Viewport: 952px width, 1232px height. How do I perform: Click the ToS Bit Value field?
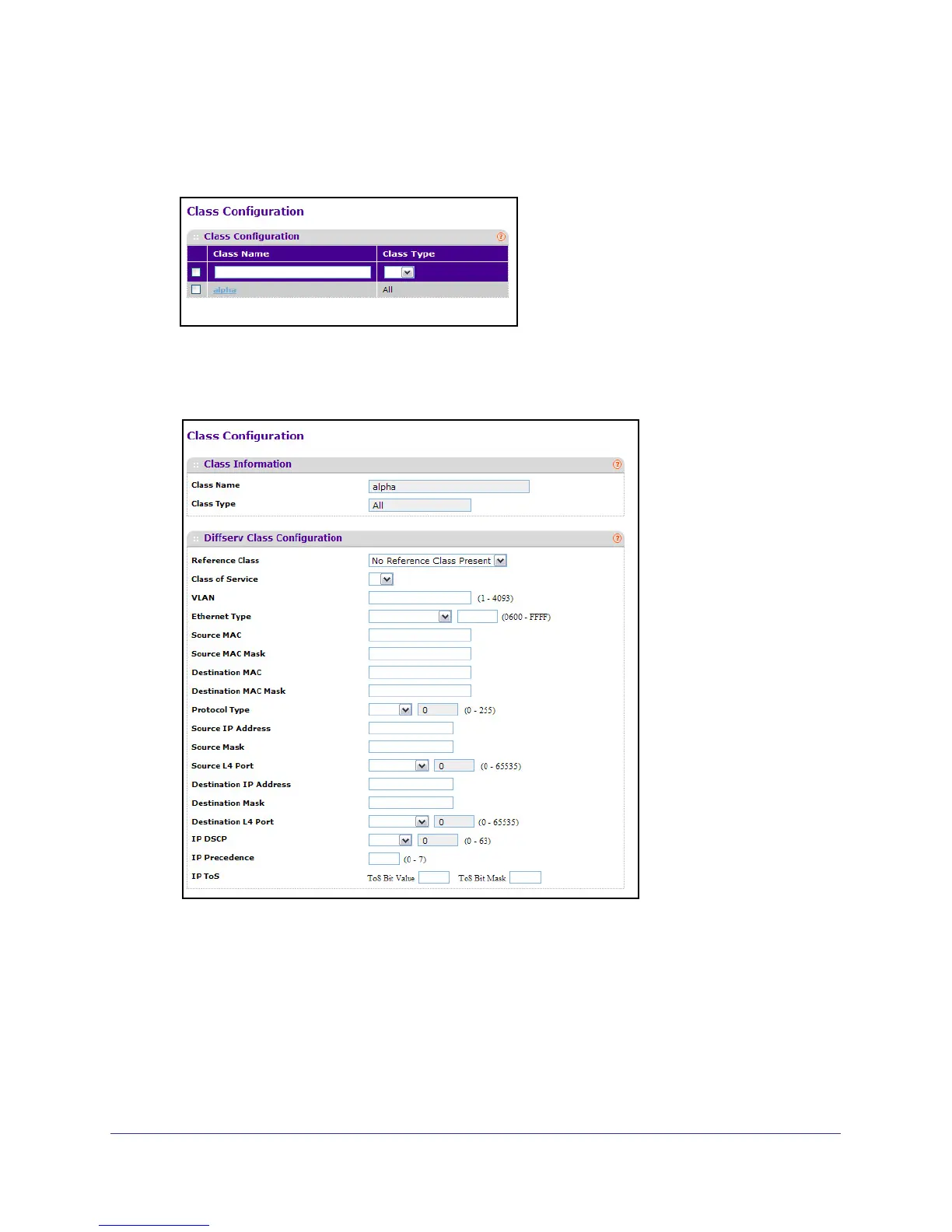(x=434, y=878)
